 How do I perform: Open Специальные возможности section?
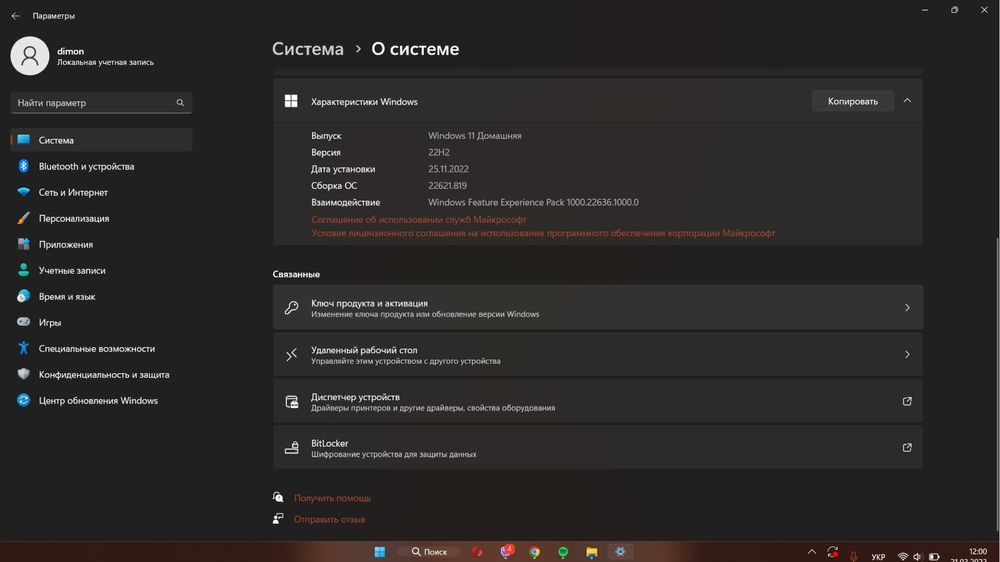101,348
